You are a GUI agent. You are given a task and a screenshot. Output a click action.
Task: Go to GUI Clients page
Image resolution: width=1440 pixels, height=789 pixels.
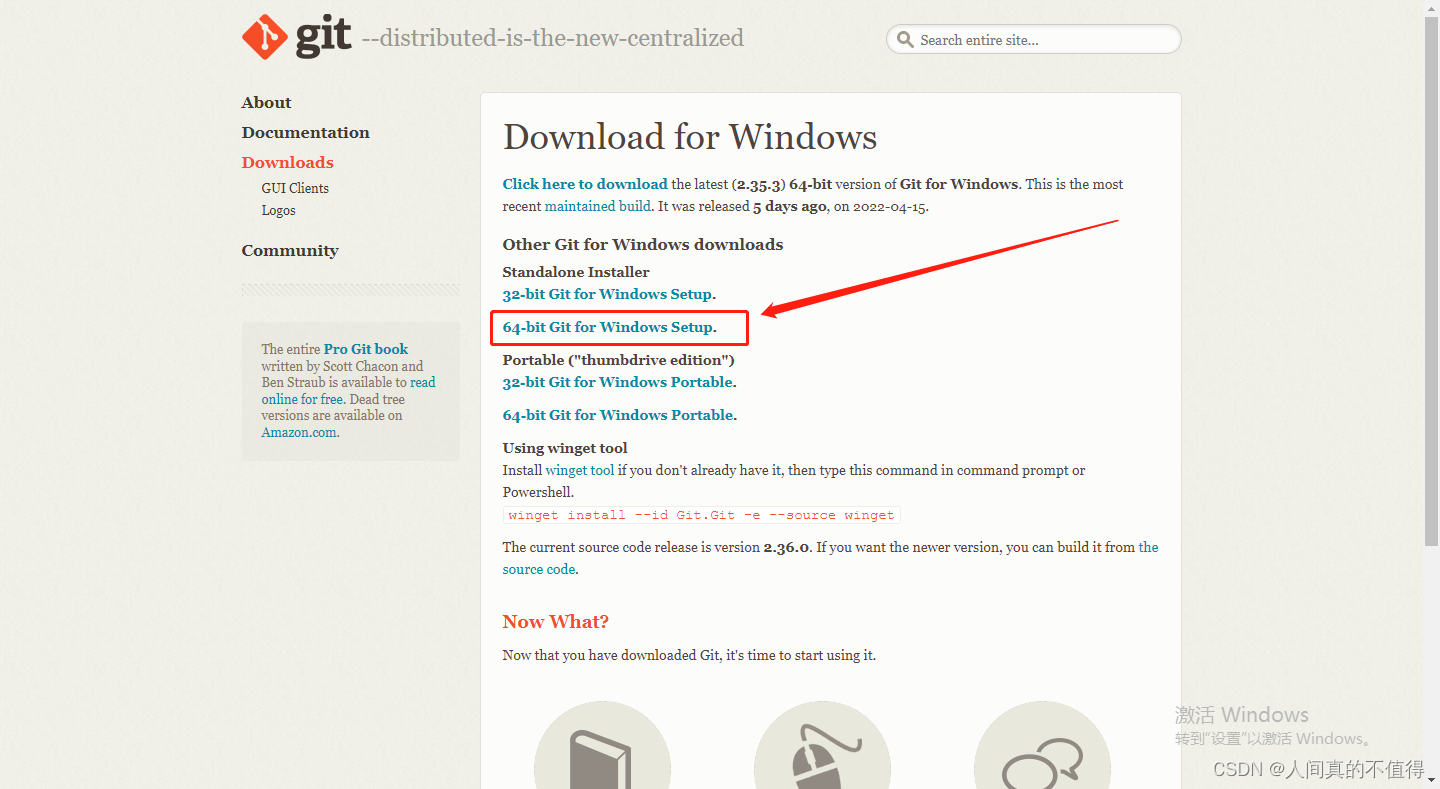click(x=295, y=188)
